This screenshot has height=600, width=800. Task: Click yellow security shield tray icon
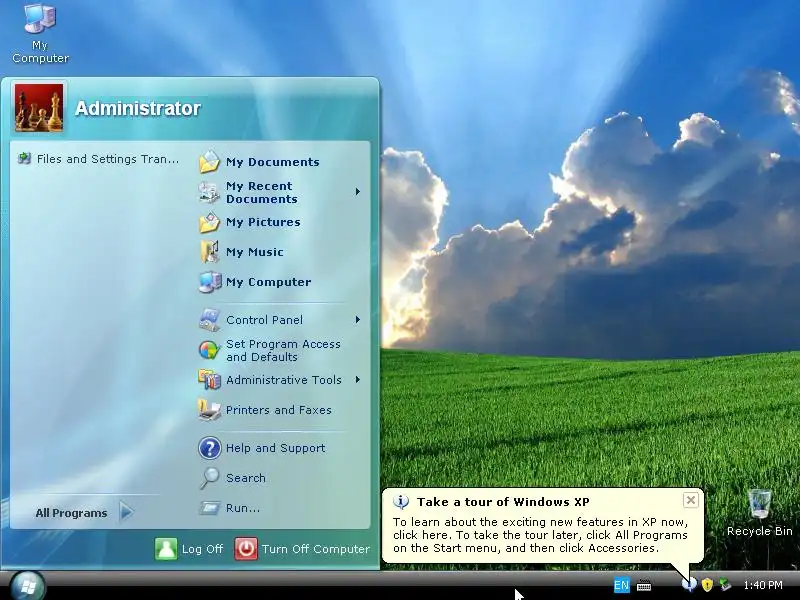pyautogui.click(x=707, y=585)
